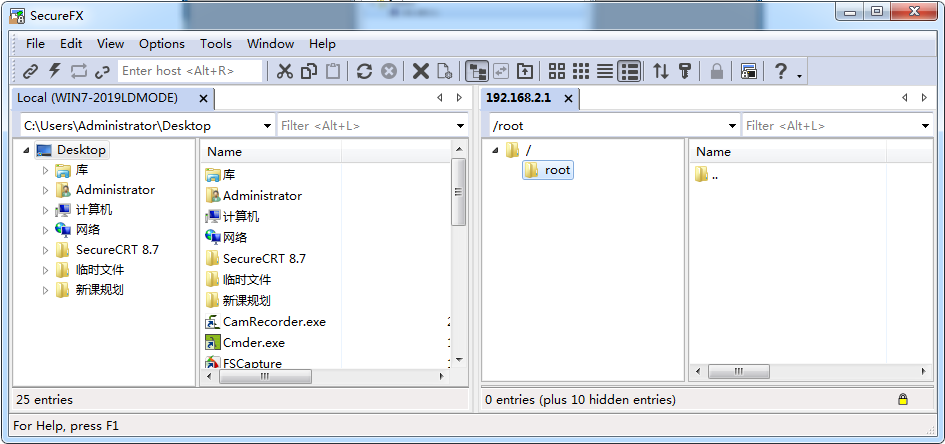
Task: Click the key icon in toolbar
Action: (x=684, y=71)
